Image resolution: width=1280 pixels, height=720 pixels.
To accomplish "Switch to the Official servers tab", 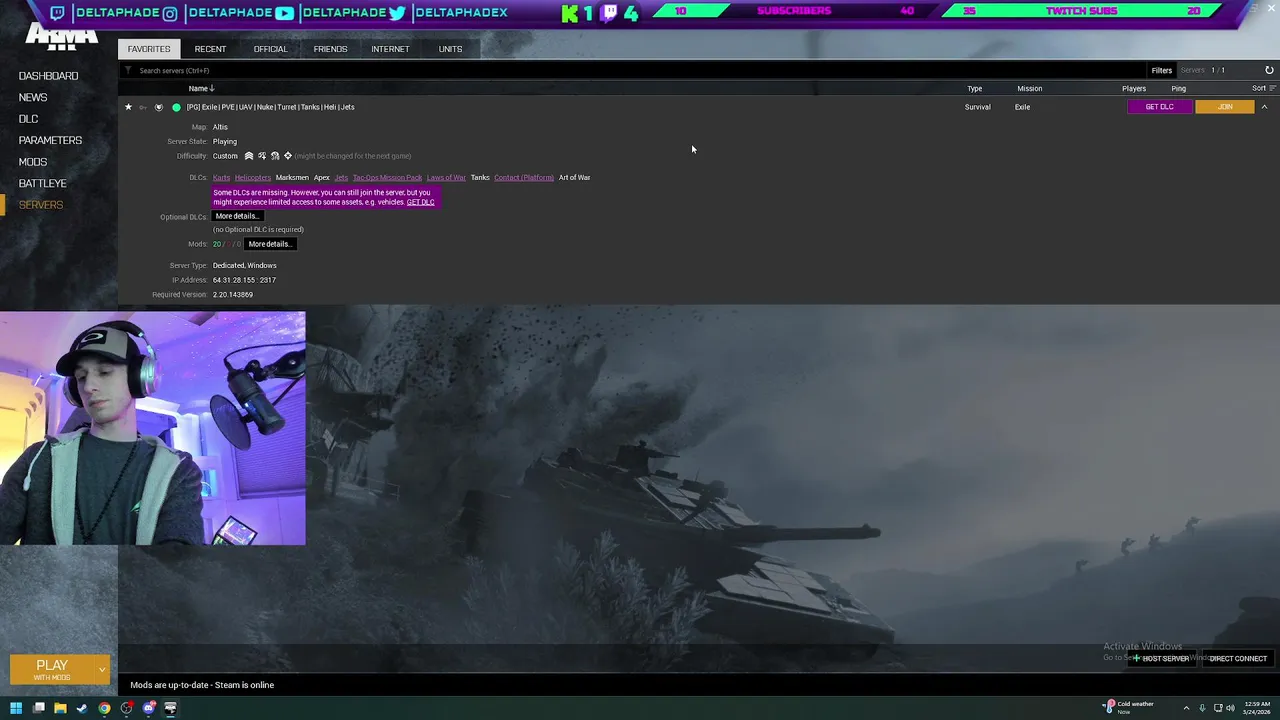I will point(270,49).
